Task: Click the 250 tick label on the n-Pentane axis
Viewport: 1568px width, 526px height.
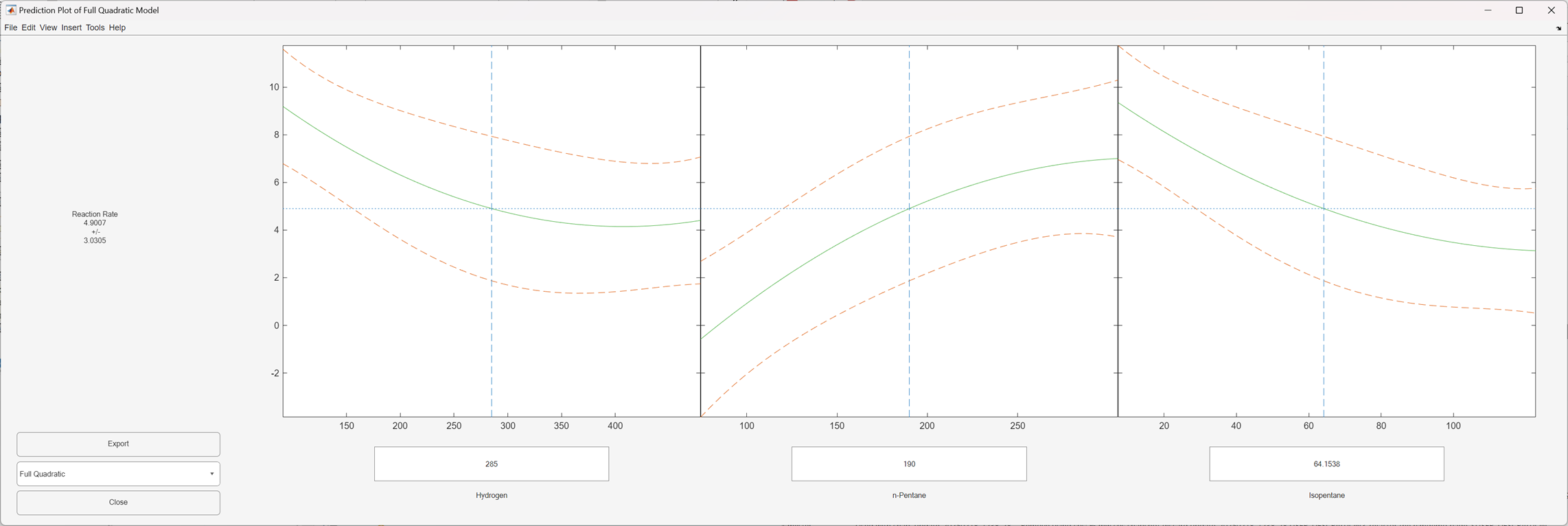Action: [1017, 426]
